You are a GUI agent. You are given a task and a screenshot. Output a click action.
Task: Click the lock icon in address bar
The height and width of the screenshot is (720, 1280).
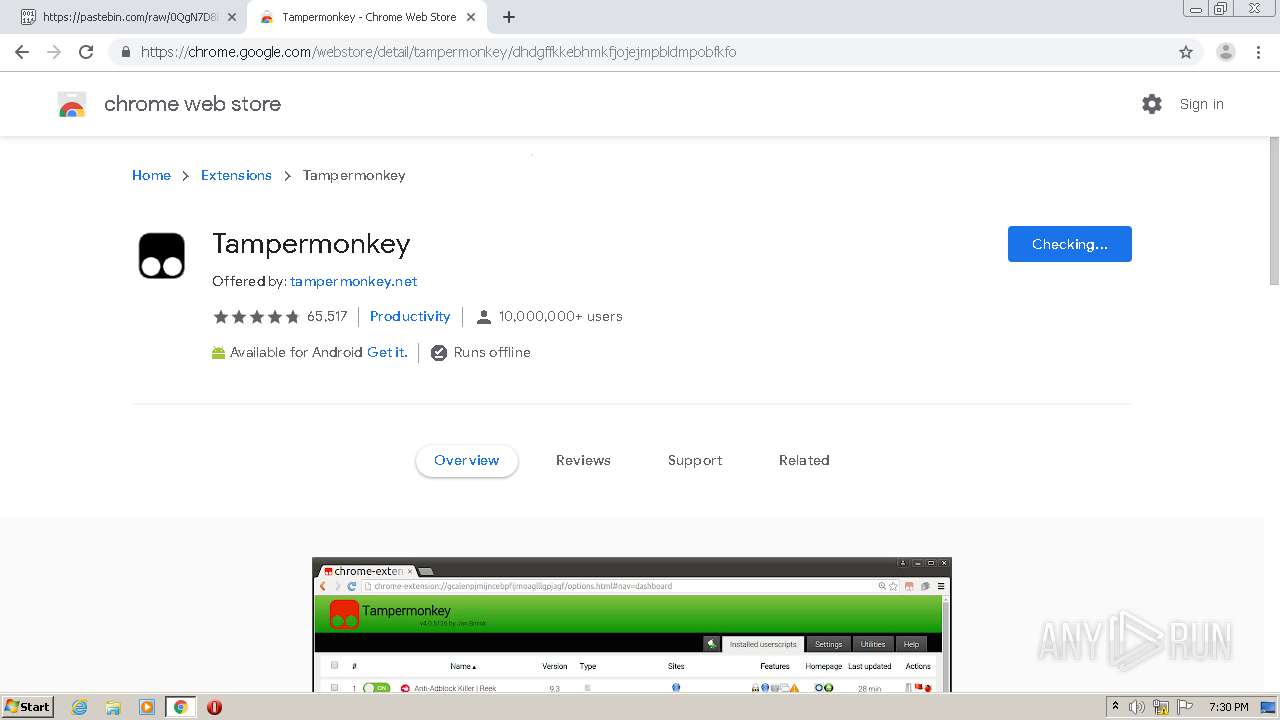(125, 52)
